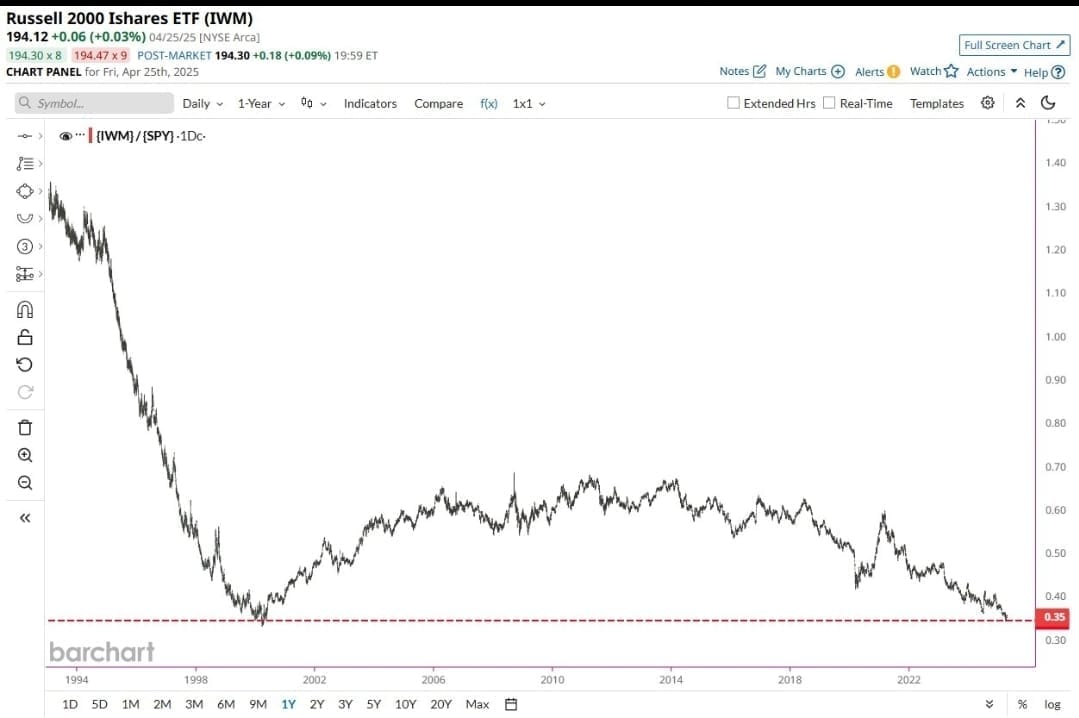Screen dimensions: 1079x718
Task: Activate the magnet snap tool
Action: 25,310
